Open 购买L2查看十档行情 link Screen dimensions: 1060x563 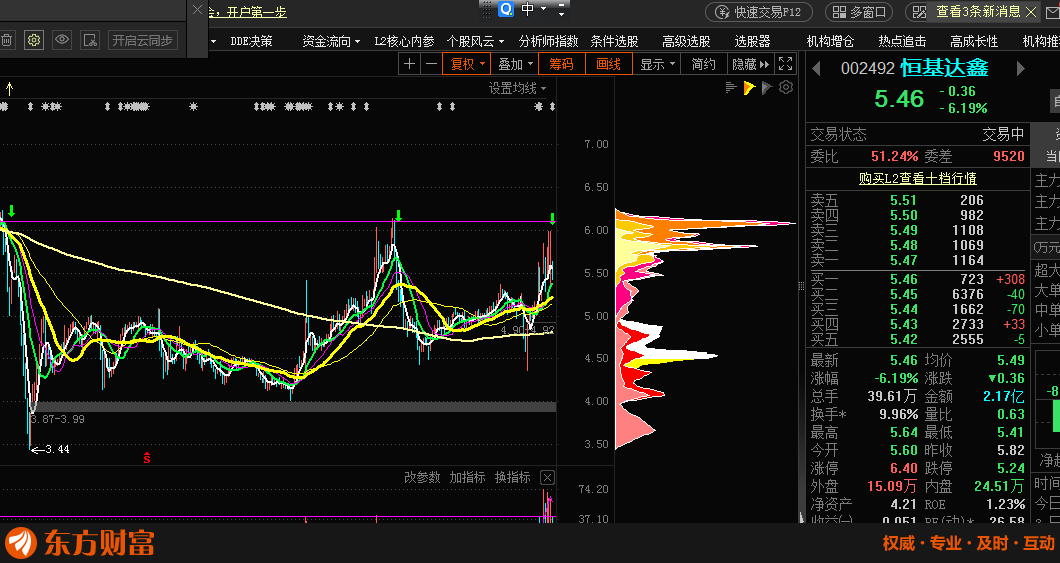pos(917,178)
